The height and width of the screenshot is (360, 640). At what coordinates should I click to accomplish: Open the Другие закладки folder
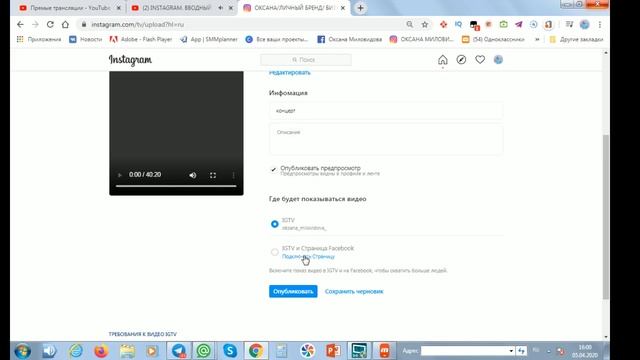pos(576,39)
